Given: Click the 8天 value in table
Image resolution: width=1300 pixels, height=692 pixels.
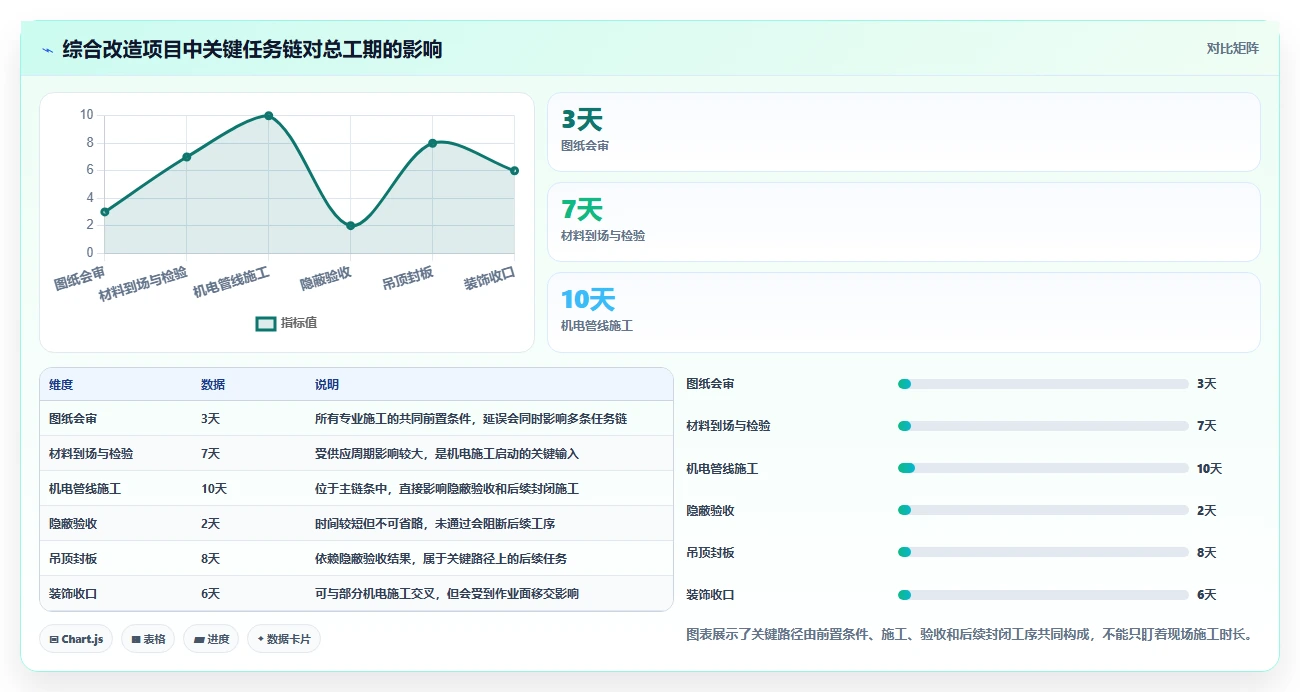Looking at the screenshot, I should 210,559.
